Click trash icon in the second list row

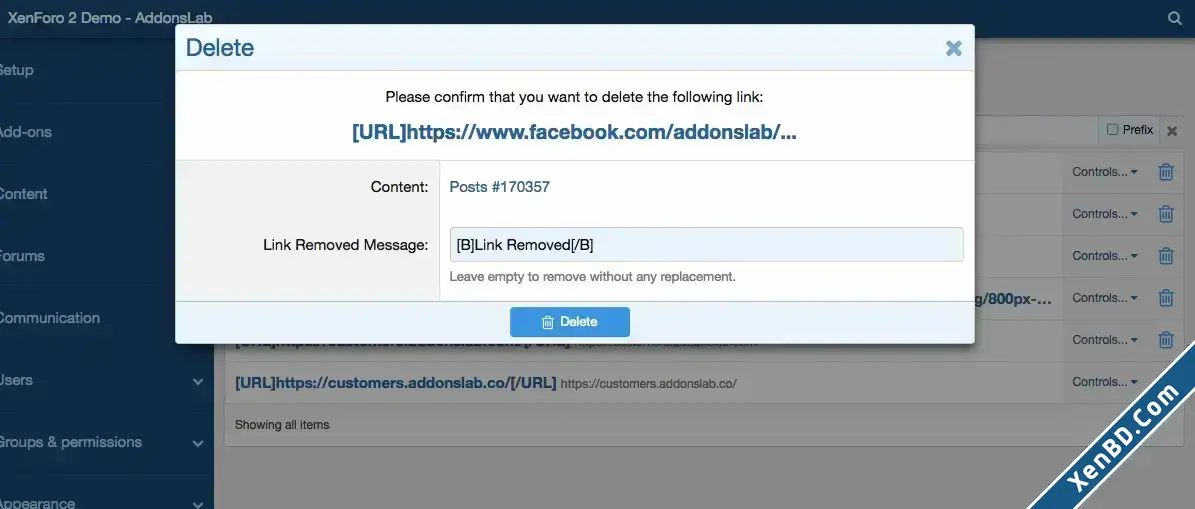[x=1166, y=214]
